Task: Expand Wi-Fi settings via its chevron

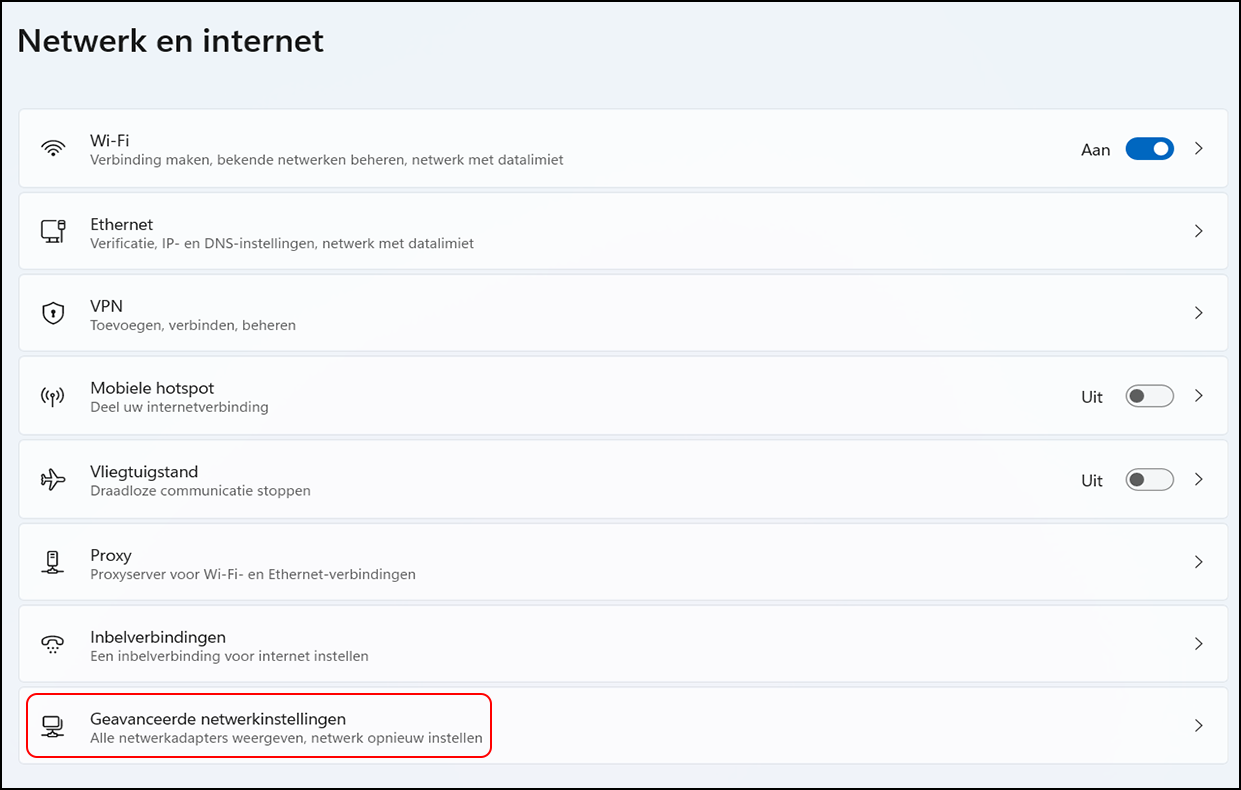Action: click(x=1198, y=149)
